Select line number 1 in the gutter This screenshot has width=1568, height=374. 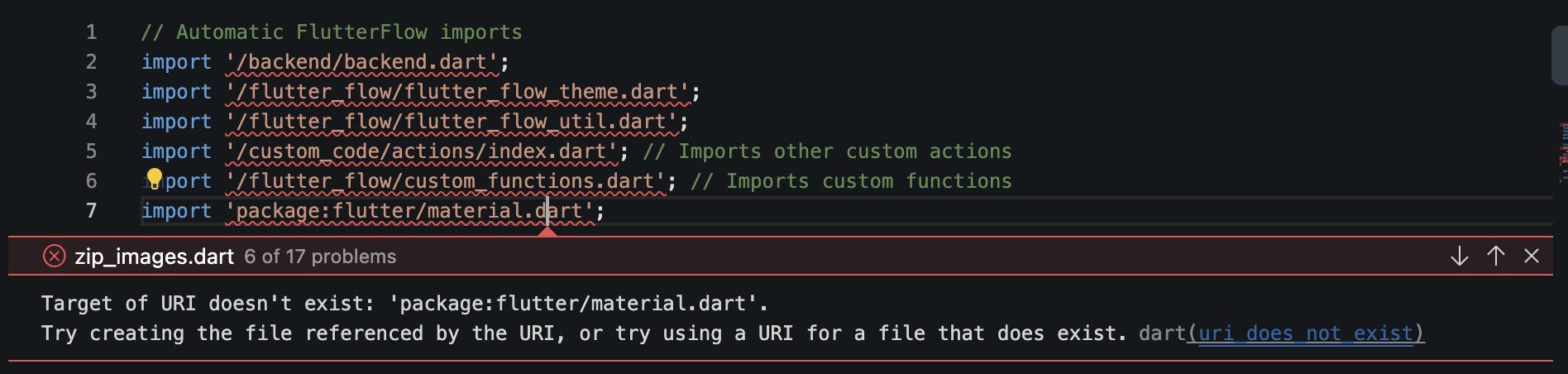coord(91,32)
